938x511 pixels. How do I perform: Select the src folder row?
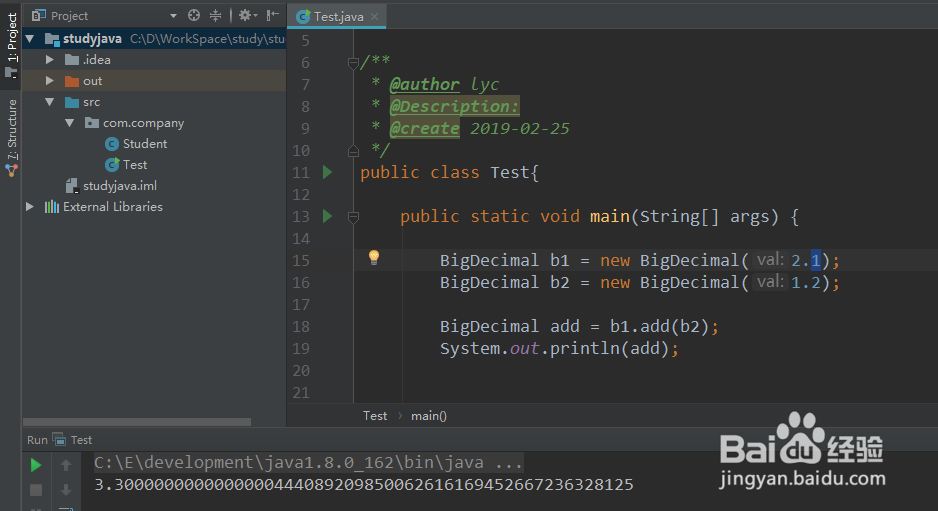(154, 102)
